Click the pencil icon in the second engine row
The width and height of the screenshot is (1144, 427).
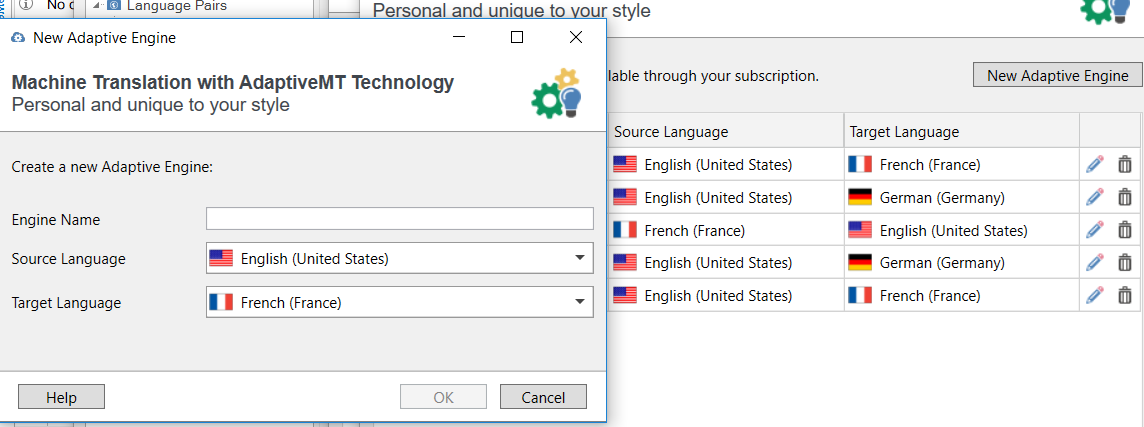pyautogui.click(x=1095, y=197)
